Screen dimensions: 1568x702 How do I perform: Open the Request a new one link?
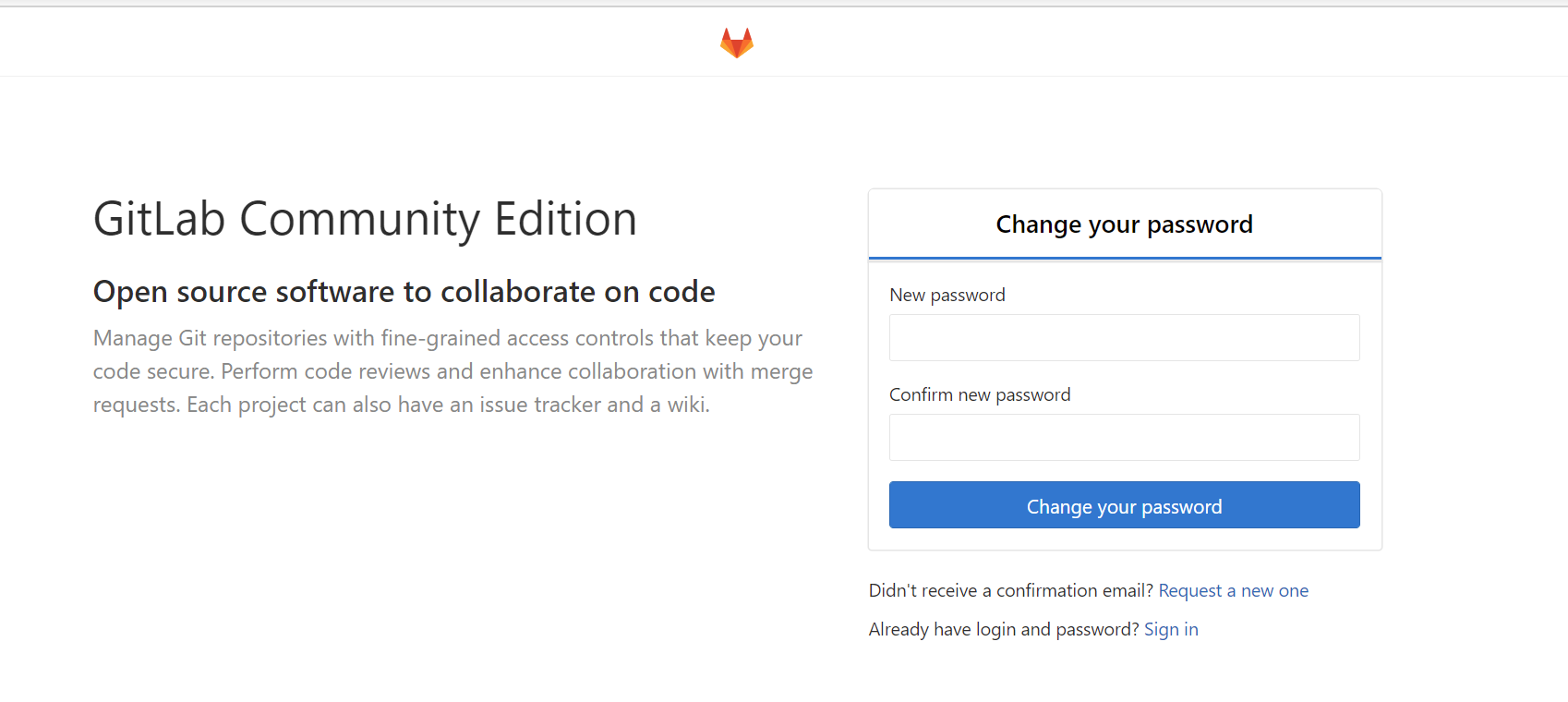(x=1233, y=590)
